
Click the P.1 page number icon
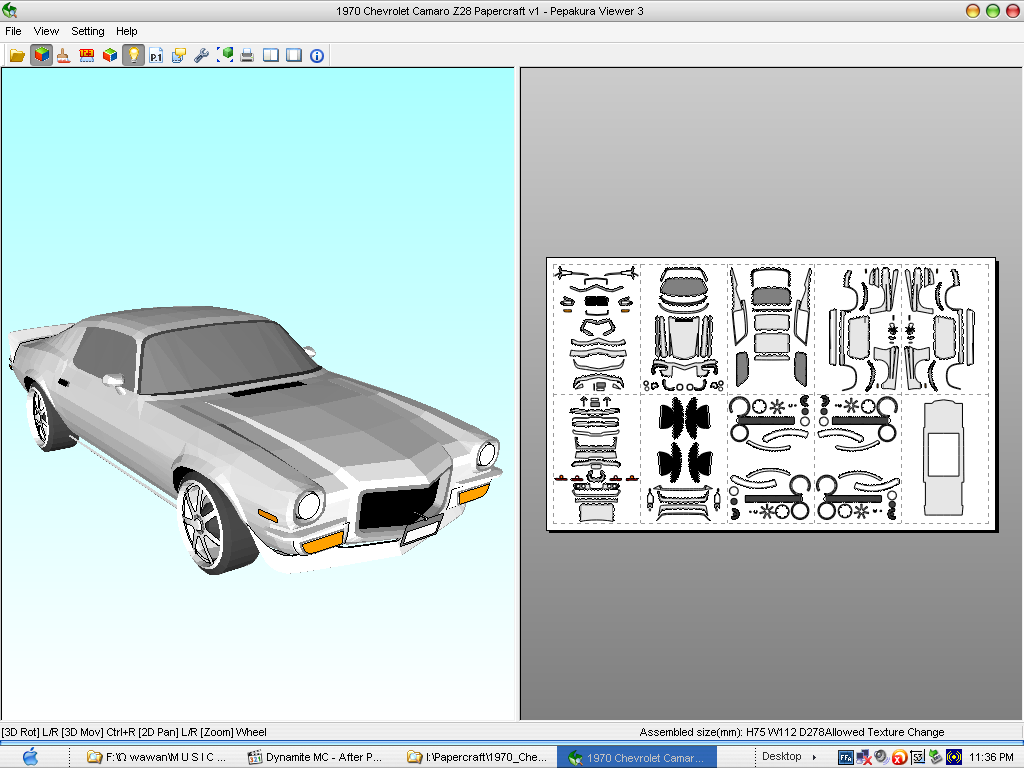(x=156, y=56)
